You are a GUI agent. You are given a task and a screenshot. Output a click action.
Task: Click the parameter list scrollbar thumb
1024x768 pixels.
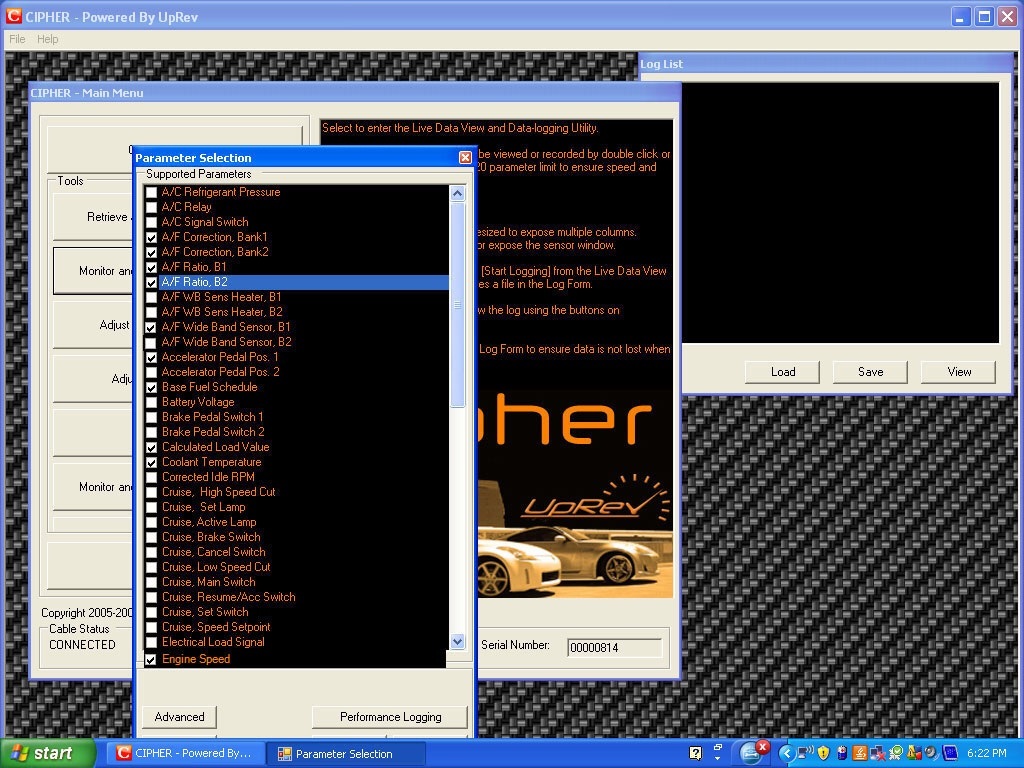tap(458, 304)
